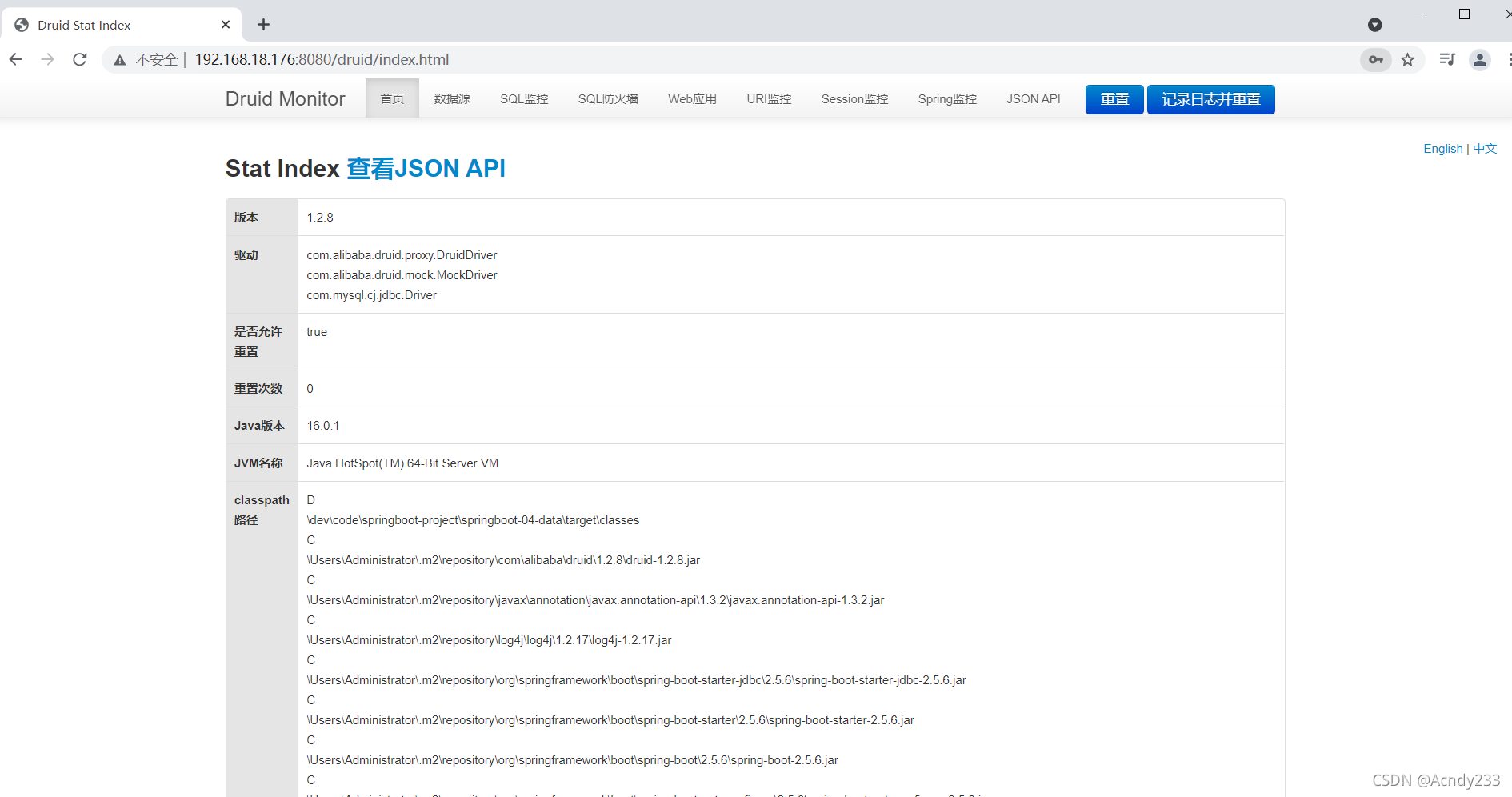Bookmark this page with the star icon
This screenshot has height=797, width=1512.
pyautogui.click(x=1408, y=59)
